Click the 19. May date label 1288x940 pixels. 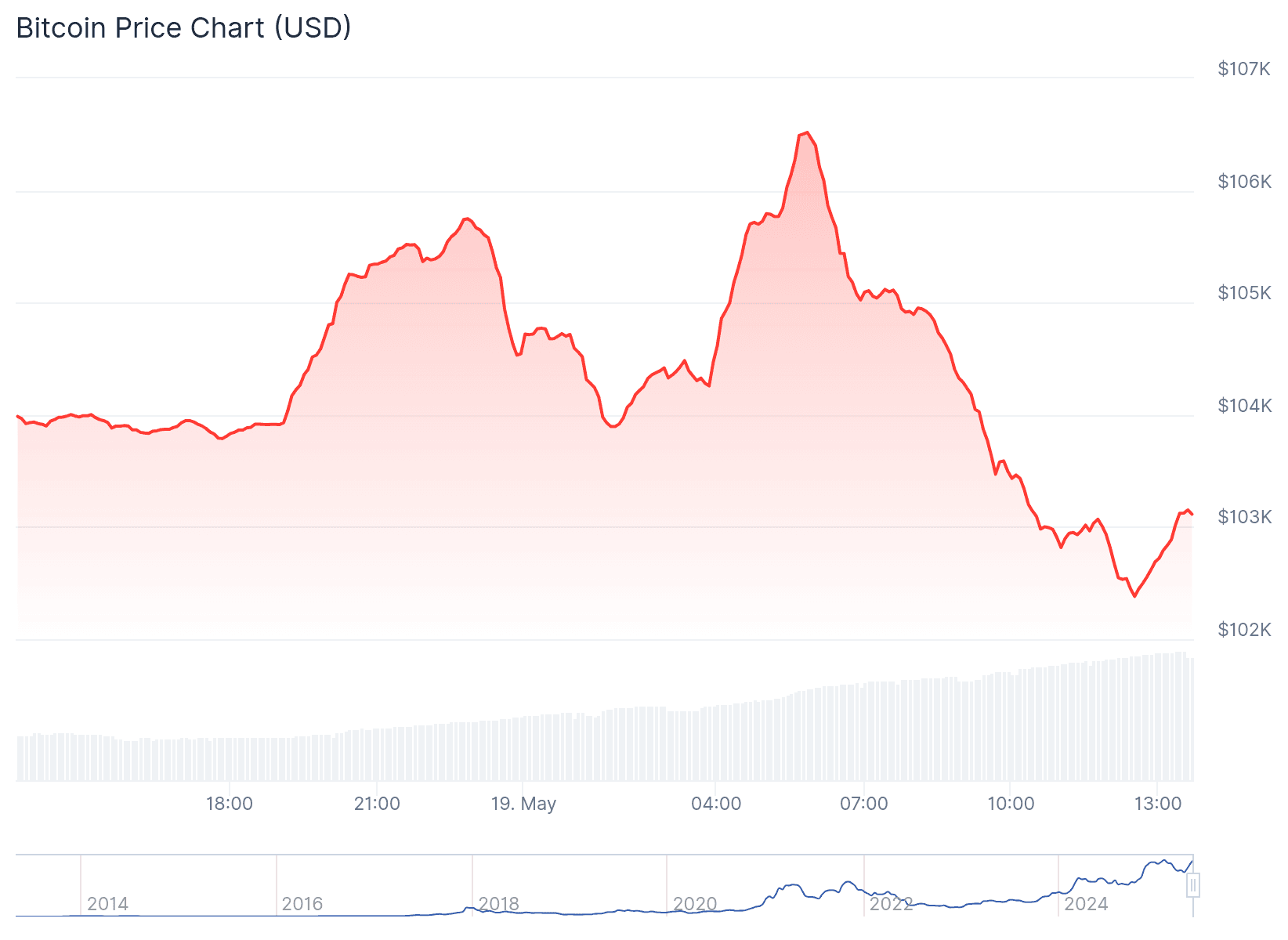point(523,804)
